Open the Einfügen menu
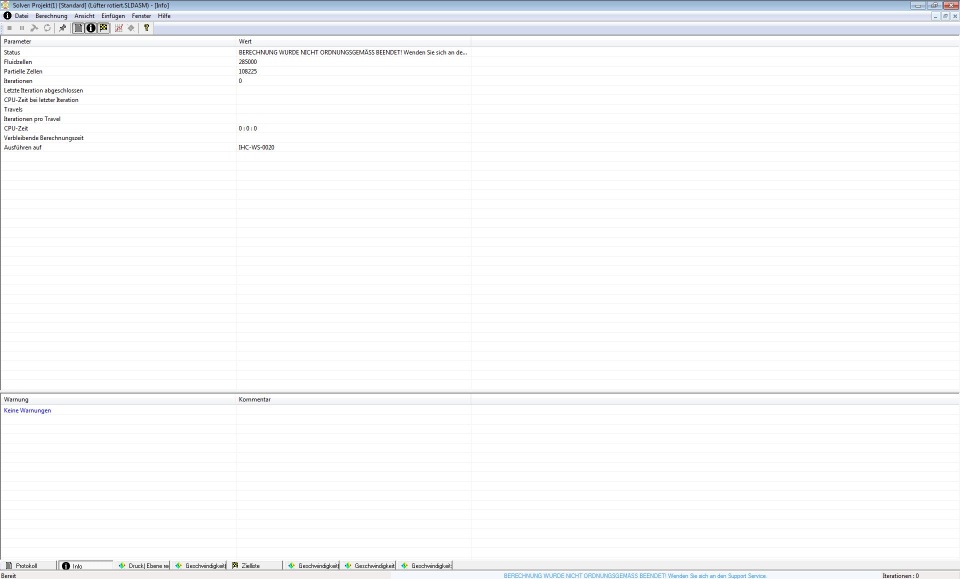The image size is (960, 579). (113, 16)
